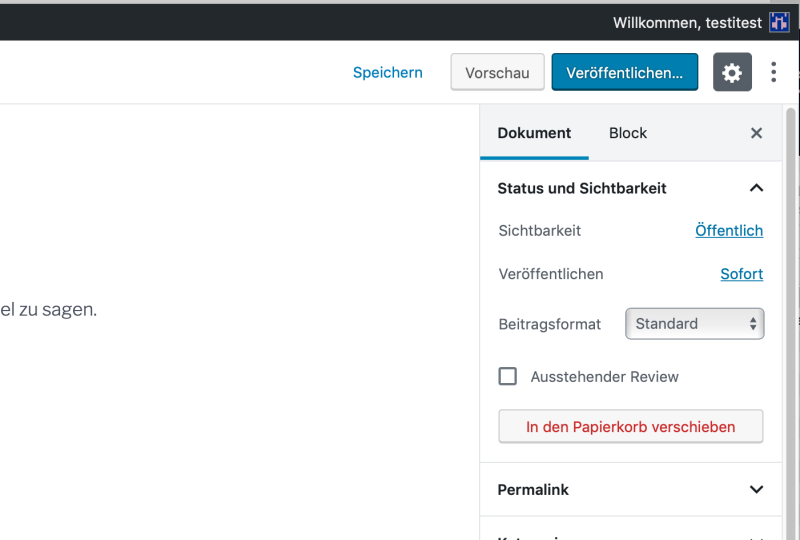Close the settings sidebar with the X
Image resolution: width=800 pixels, height=540 pixels.
coord(756,133)
